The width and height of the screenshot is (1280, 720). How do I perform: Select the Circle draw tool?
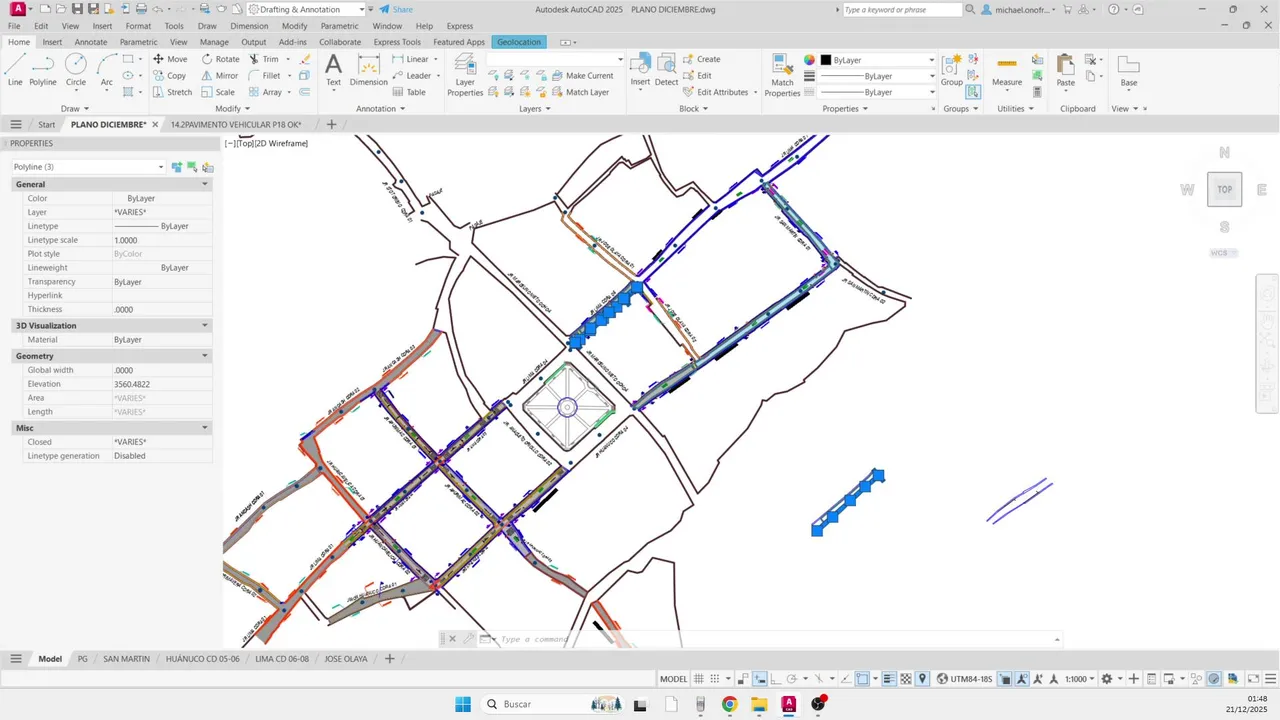[76, 70]
